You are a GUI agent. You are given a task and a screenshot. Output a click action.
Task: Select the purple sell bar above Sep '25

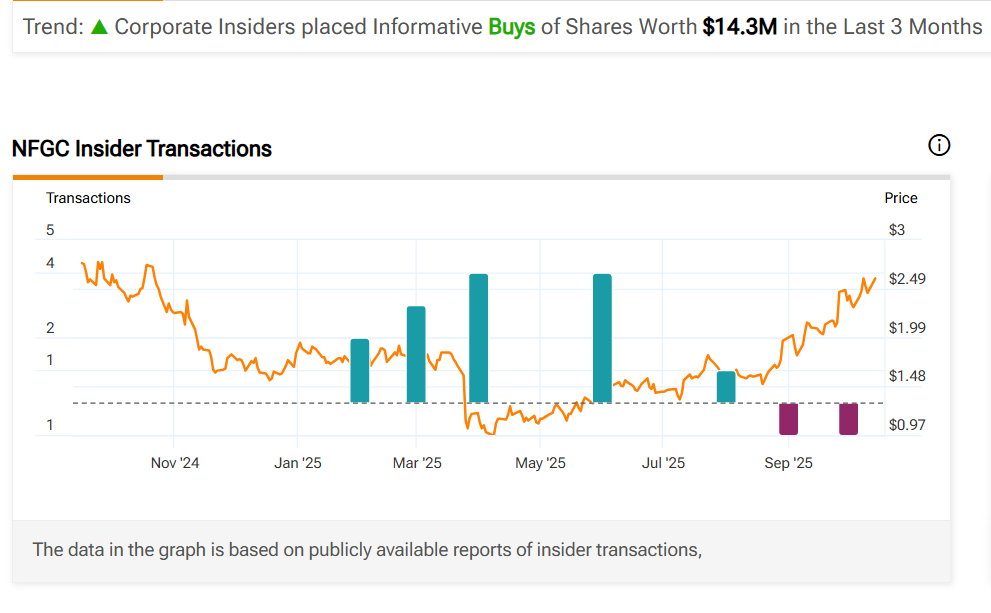[789, 419]
